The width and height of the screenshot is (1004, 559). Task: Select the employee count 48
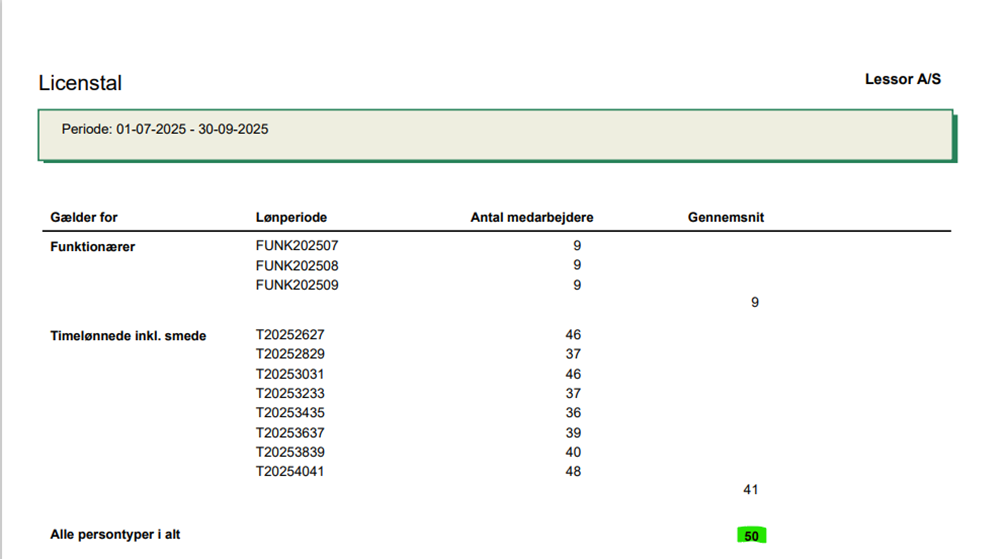click(x=573, y=471)
